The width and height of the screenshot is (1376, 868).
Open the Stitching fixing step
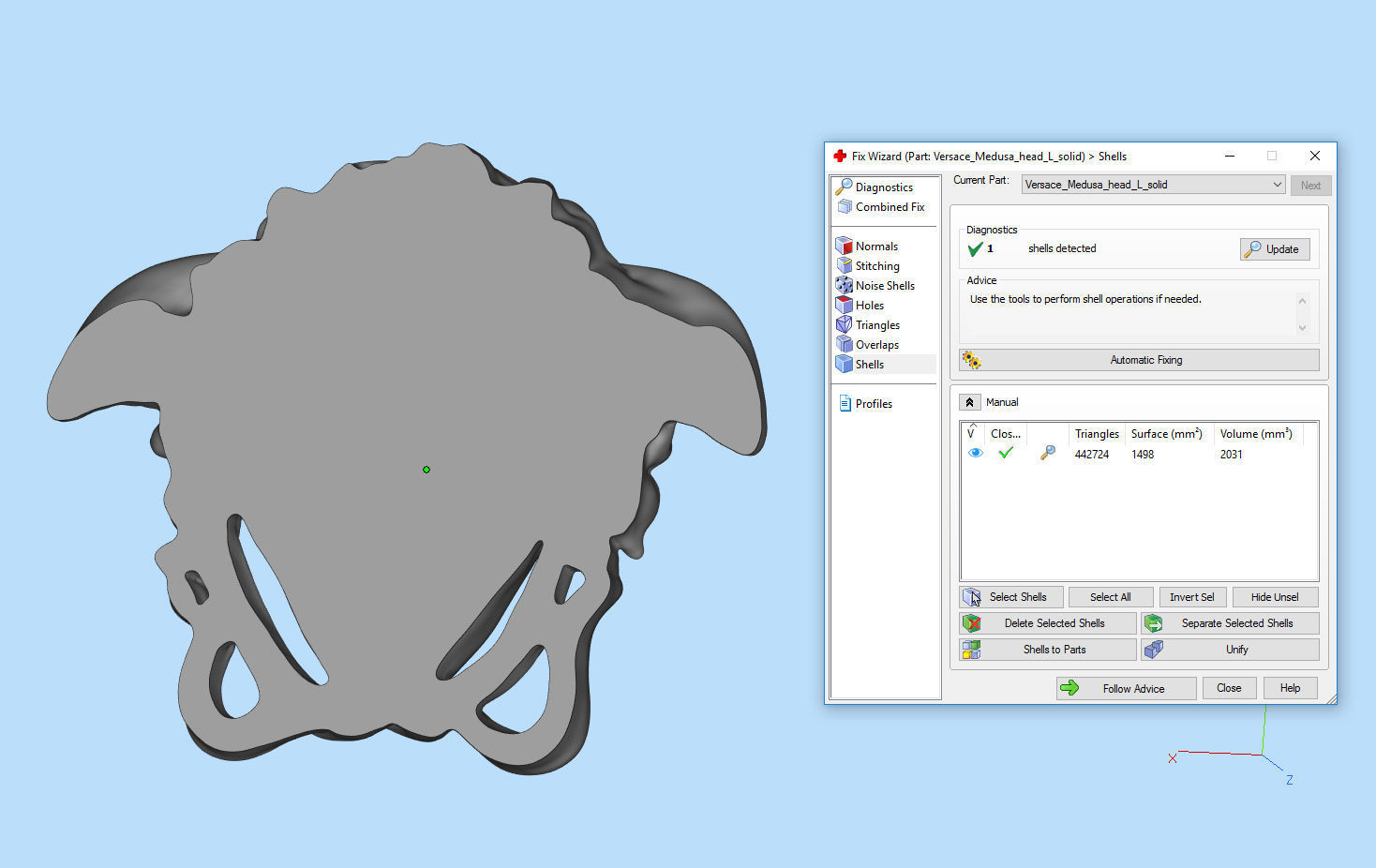pos(877,266)
